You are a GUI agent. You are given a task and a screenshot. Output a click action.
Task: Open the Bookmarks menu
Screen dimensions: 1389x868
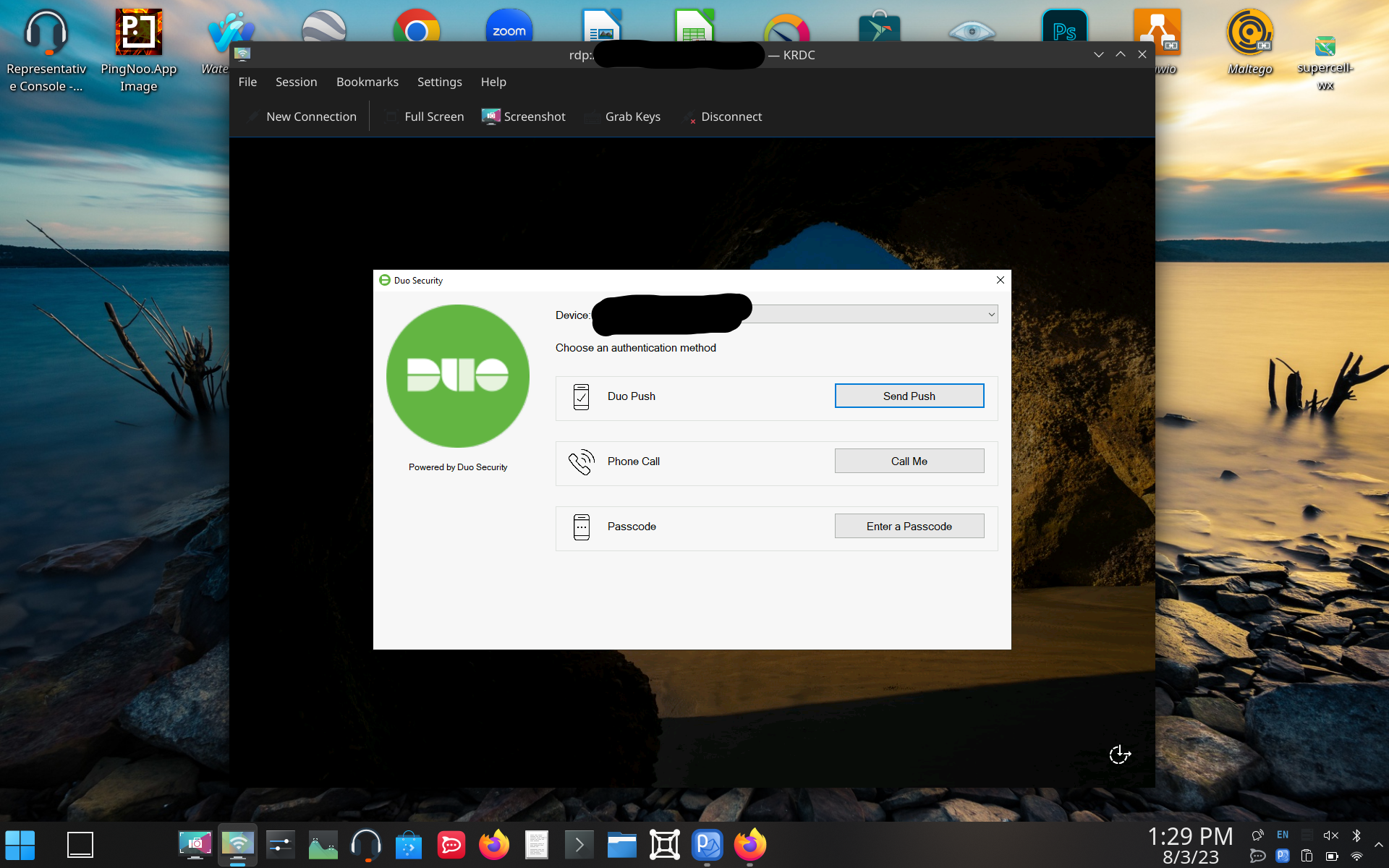367,82
